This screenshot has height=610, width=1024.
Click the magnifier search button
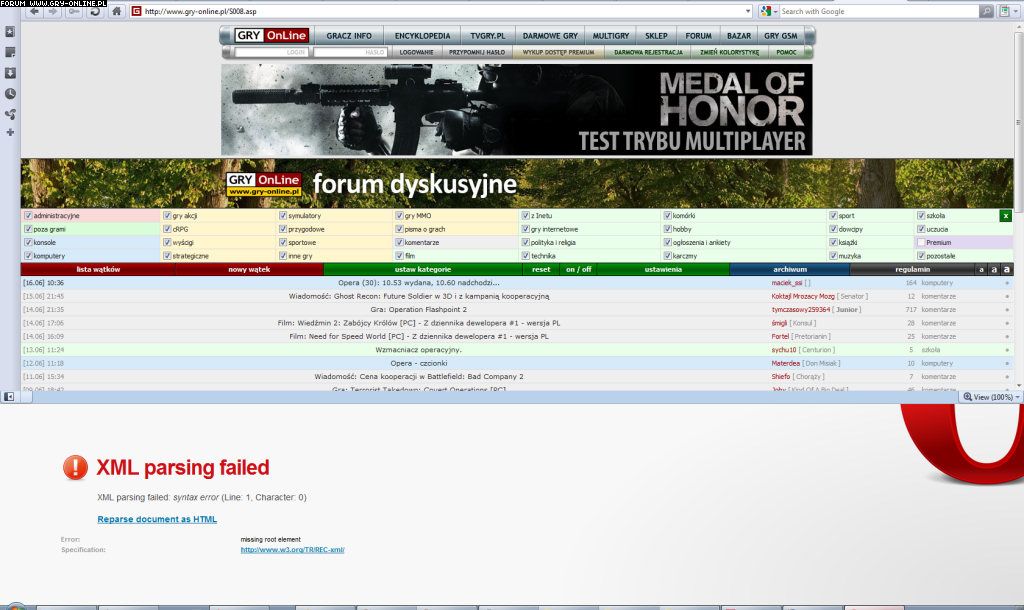pos(986,11)
